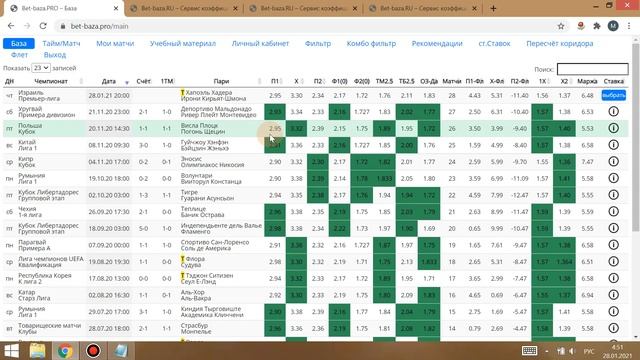Open info icon for Кипр Кубок row
This screenshot has width=640, height=360.
tap(613, 162)
